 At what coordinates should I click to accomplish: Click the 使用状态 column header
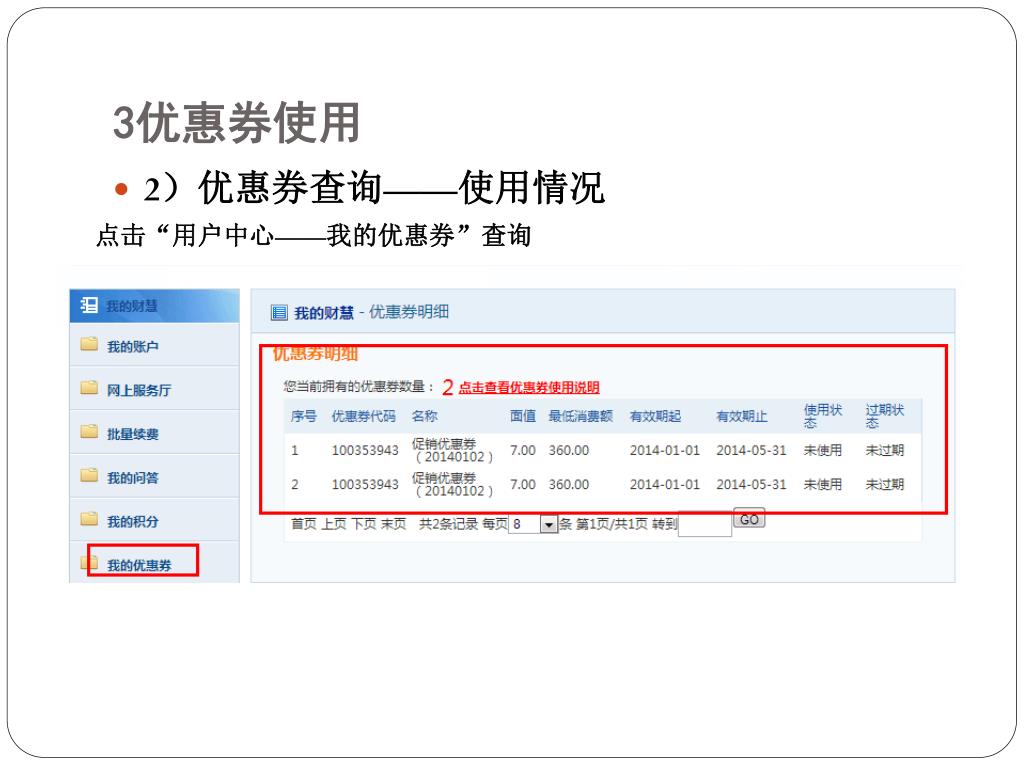823,416
